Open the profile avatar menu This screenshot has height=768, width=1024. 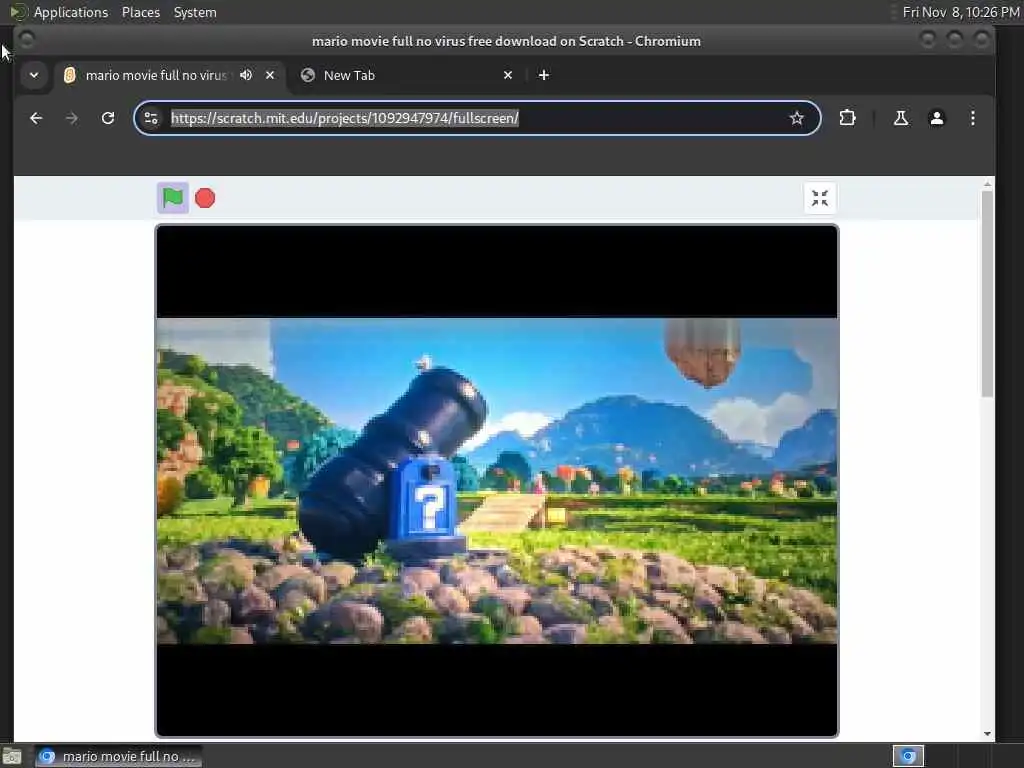pyautogui.click(x=936, y=118)
